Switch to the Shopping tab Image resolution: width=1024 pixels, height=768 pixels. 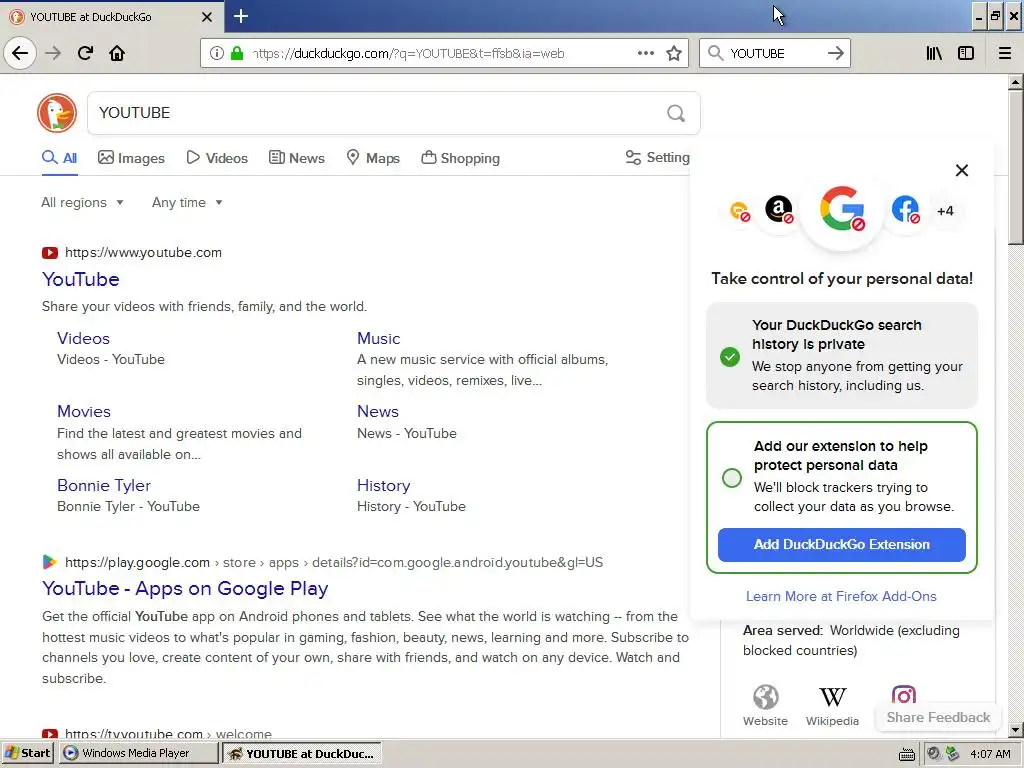(x=460, y=157)
